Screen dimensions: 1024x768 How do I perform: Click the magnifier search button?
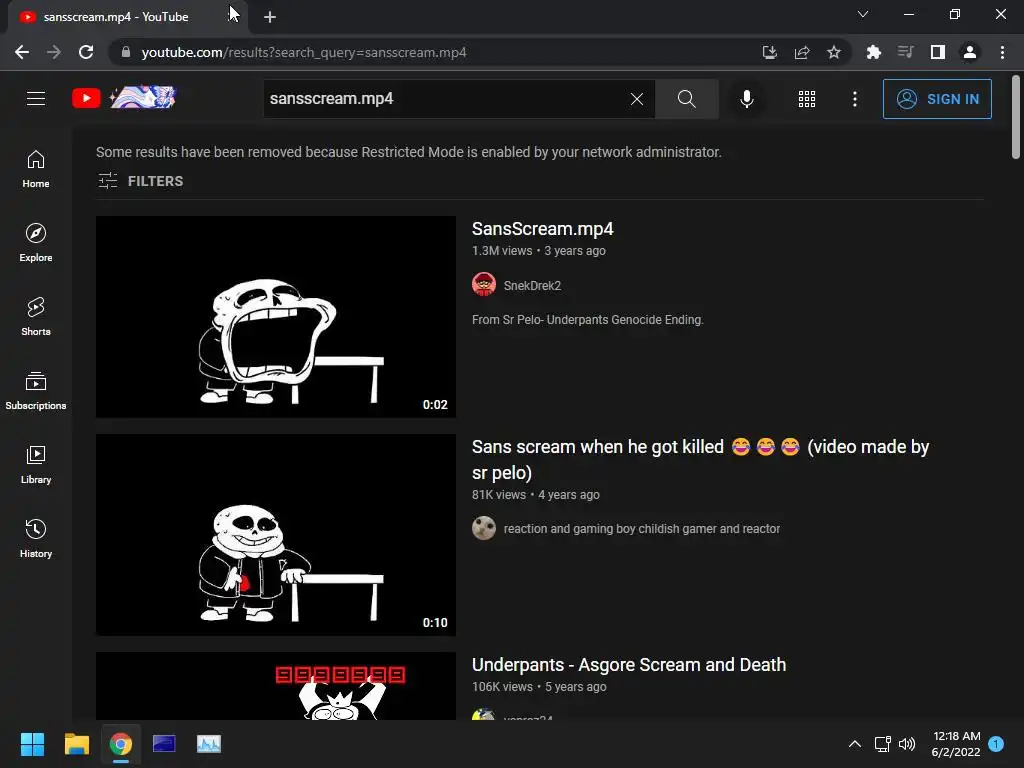pos(686,99)
